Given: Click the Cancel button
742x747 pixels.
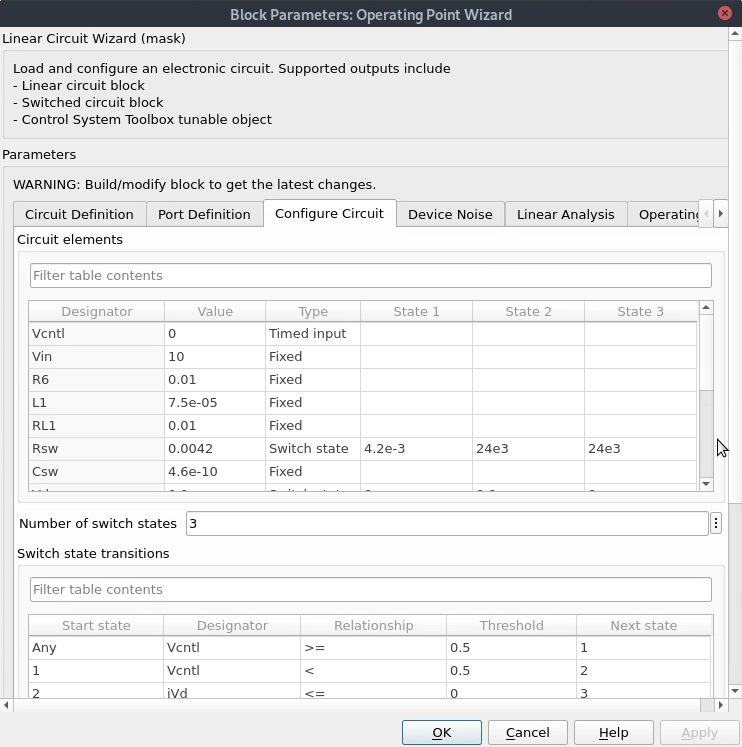Looking at the screenshot, I should click(x=528, y=732).
